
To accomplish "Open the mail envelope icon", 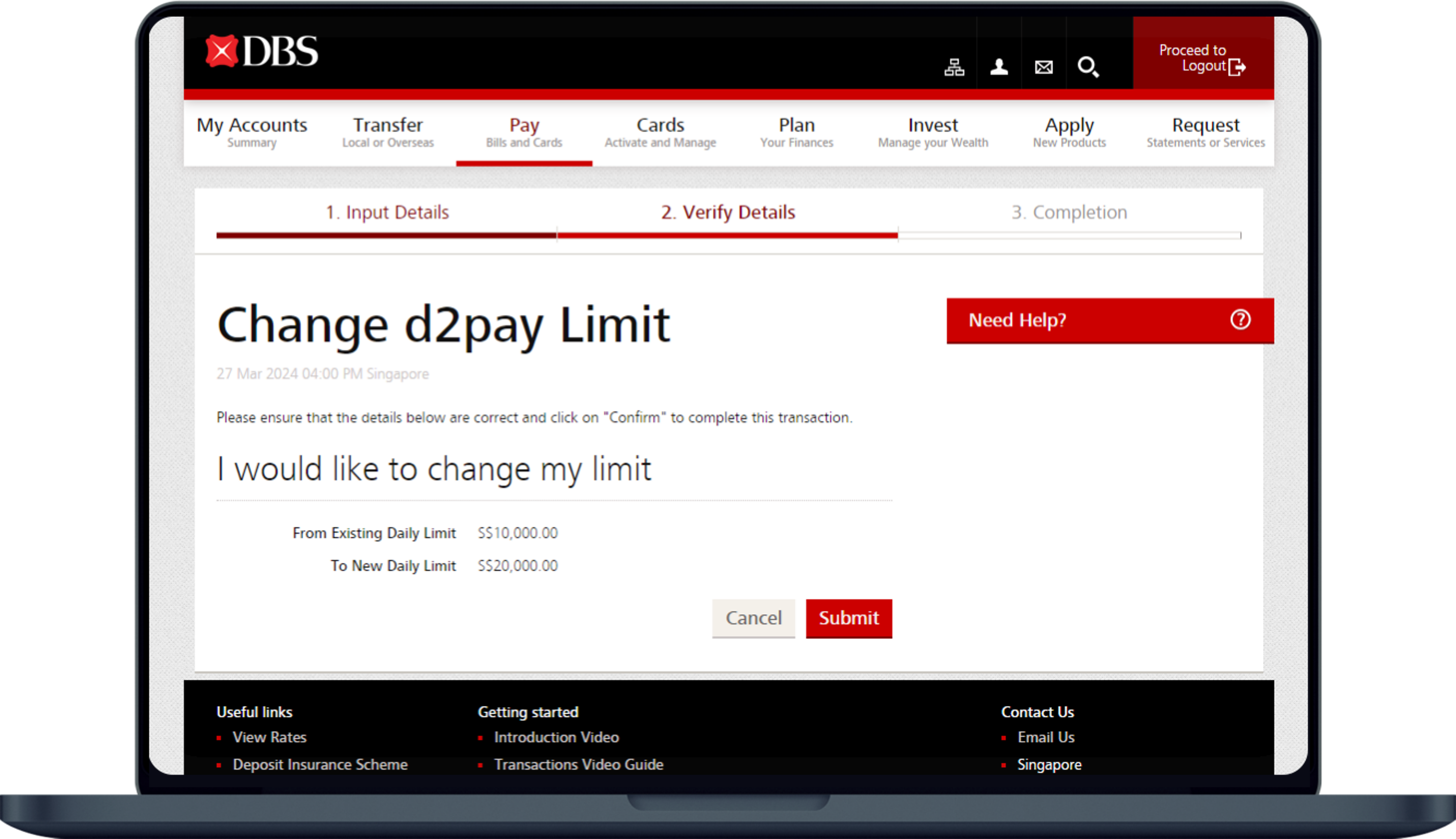I will pos(1043,67).
